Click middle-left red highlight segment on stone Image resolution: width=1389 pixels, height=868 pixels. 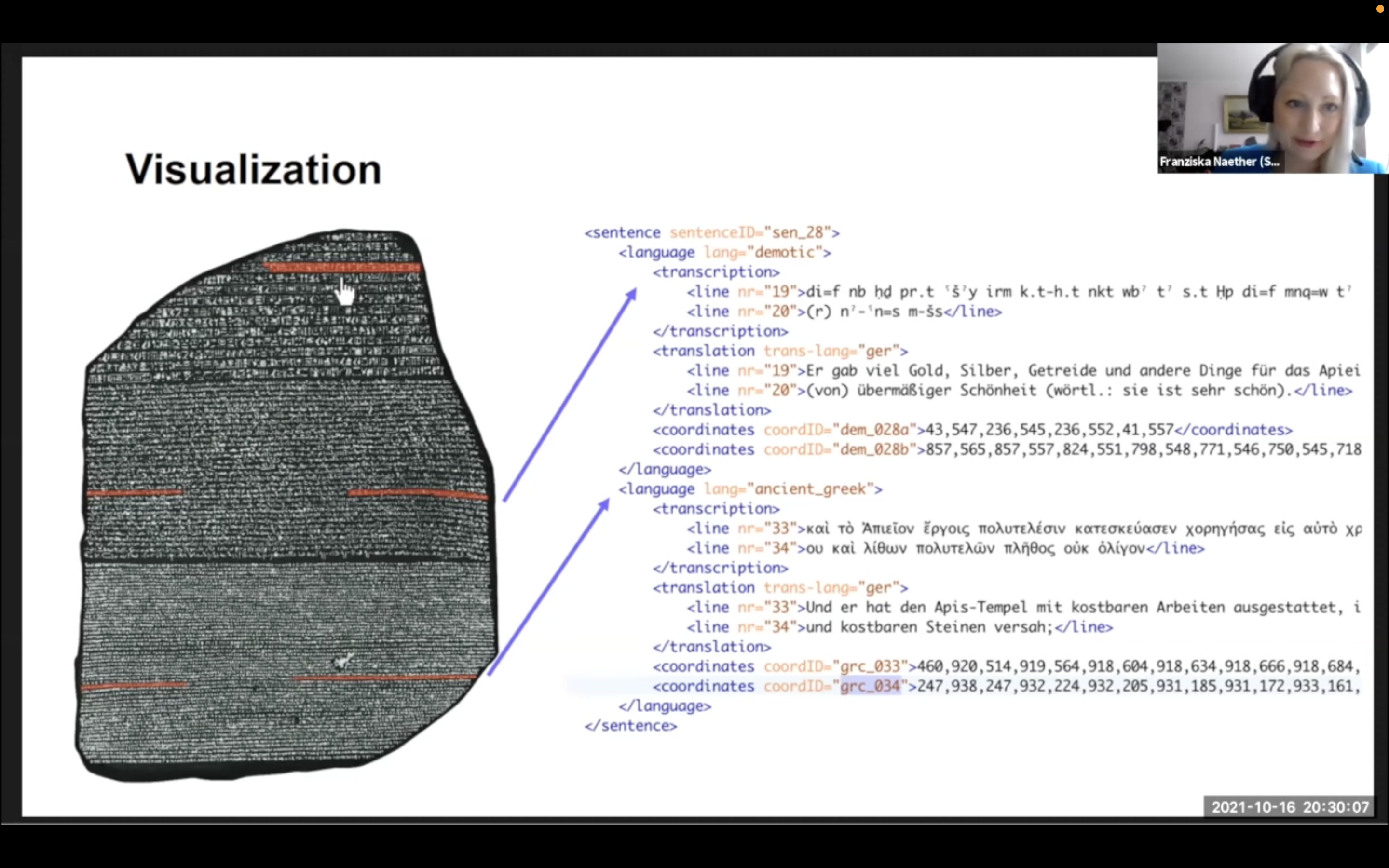click(x=134, y=492)
